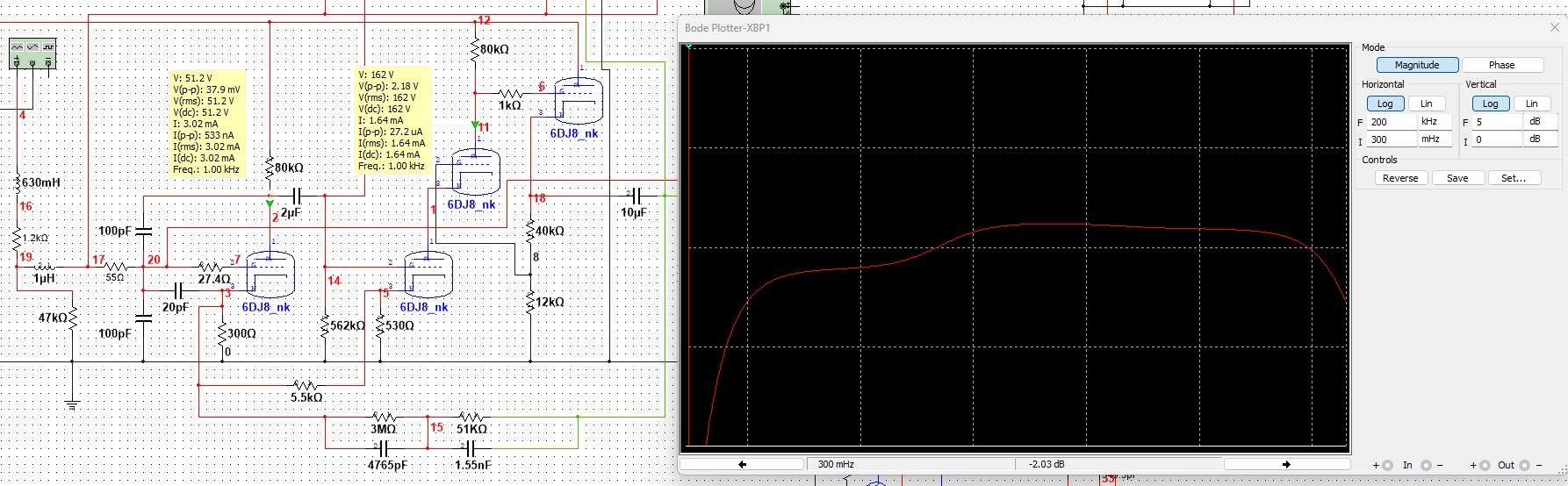Click the probe readout note showing V: 162 V
This screenshot has height=486, width=1568.
pos(393,120)
